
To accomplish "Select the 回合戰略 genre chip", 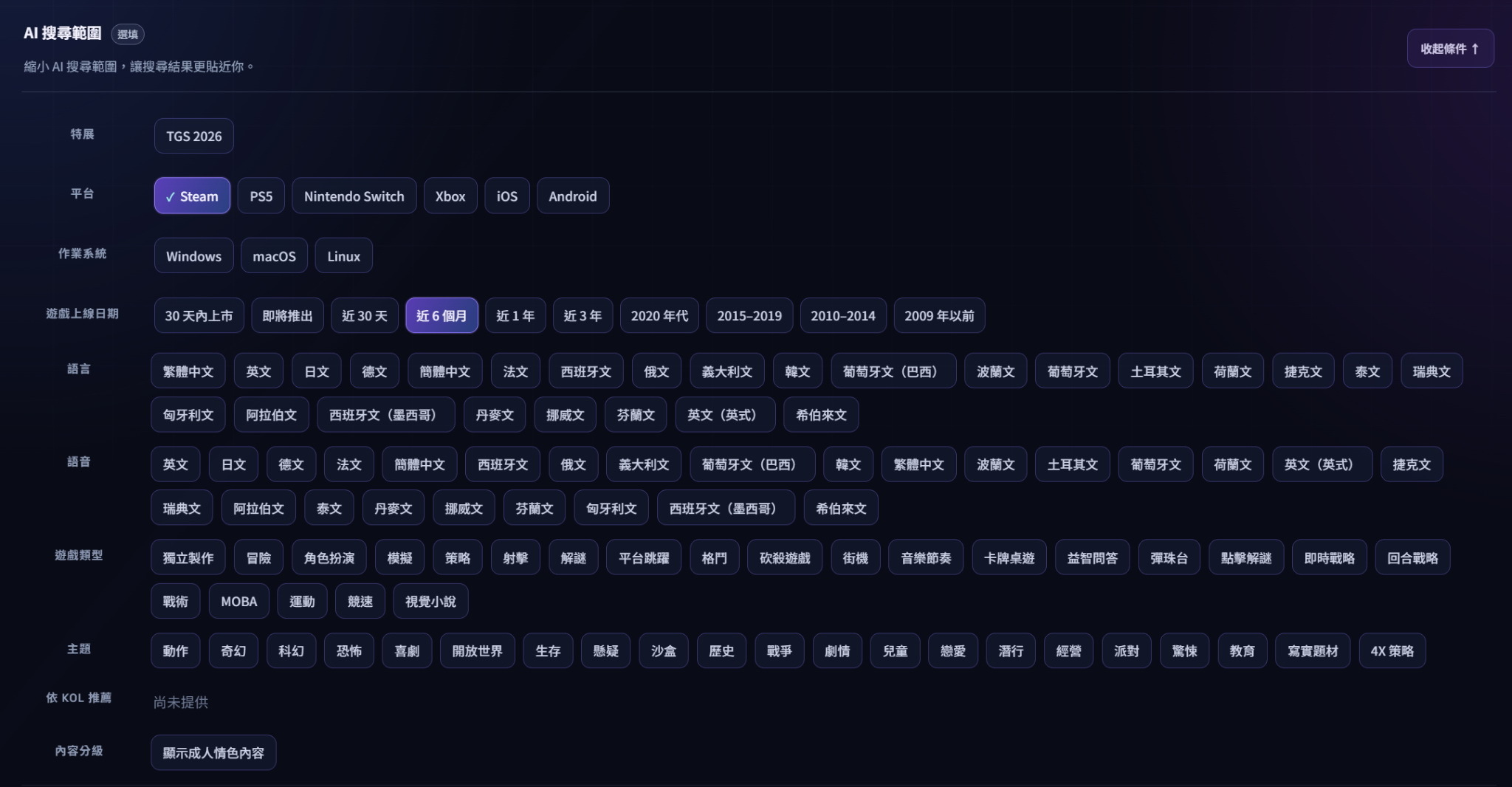I will click(x=1412, y=557).
